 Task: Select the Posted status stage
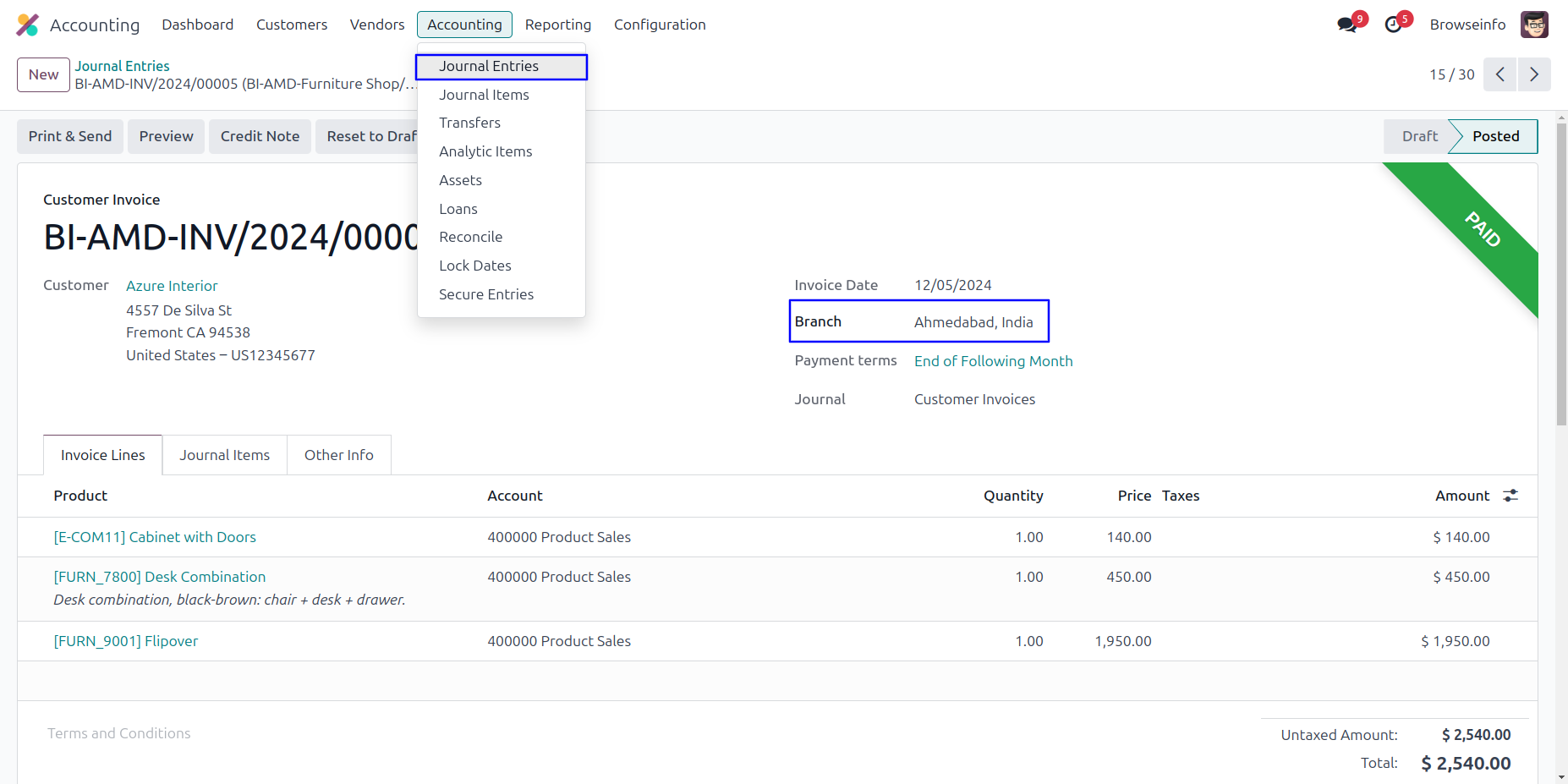click(x=1494, y=136)
